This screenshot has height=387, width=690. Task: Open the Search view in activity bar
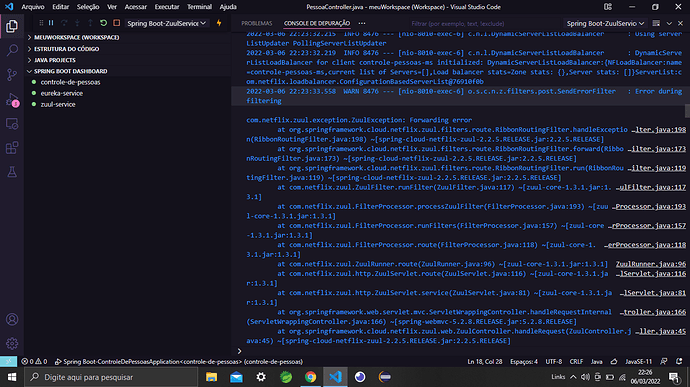(x=12, y=50)
